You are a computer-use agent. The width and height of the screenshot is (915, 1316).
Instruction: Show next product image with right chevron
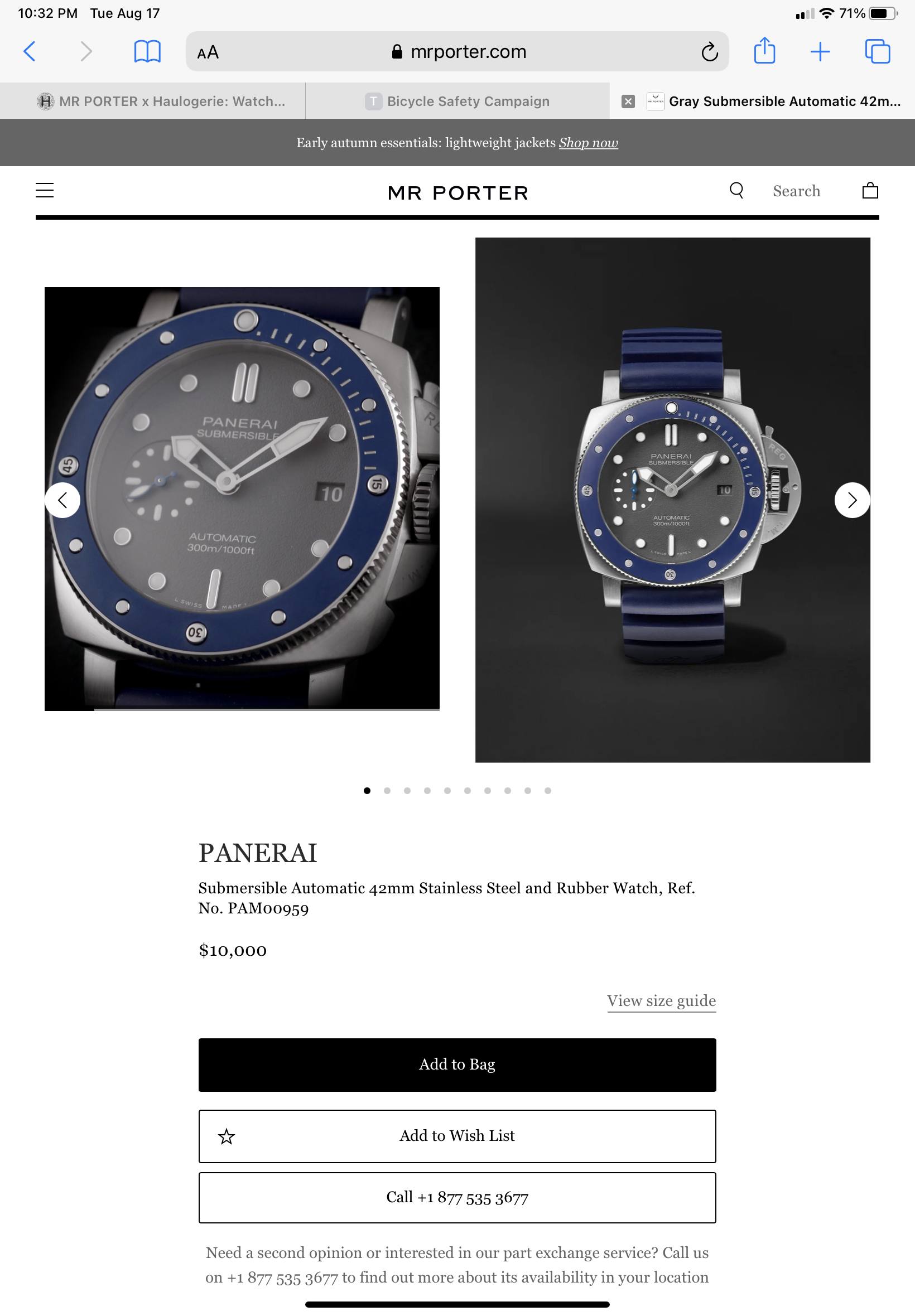click(851, 500)
